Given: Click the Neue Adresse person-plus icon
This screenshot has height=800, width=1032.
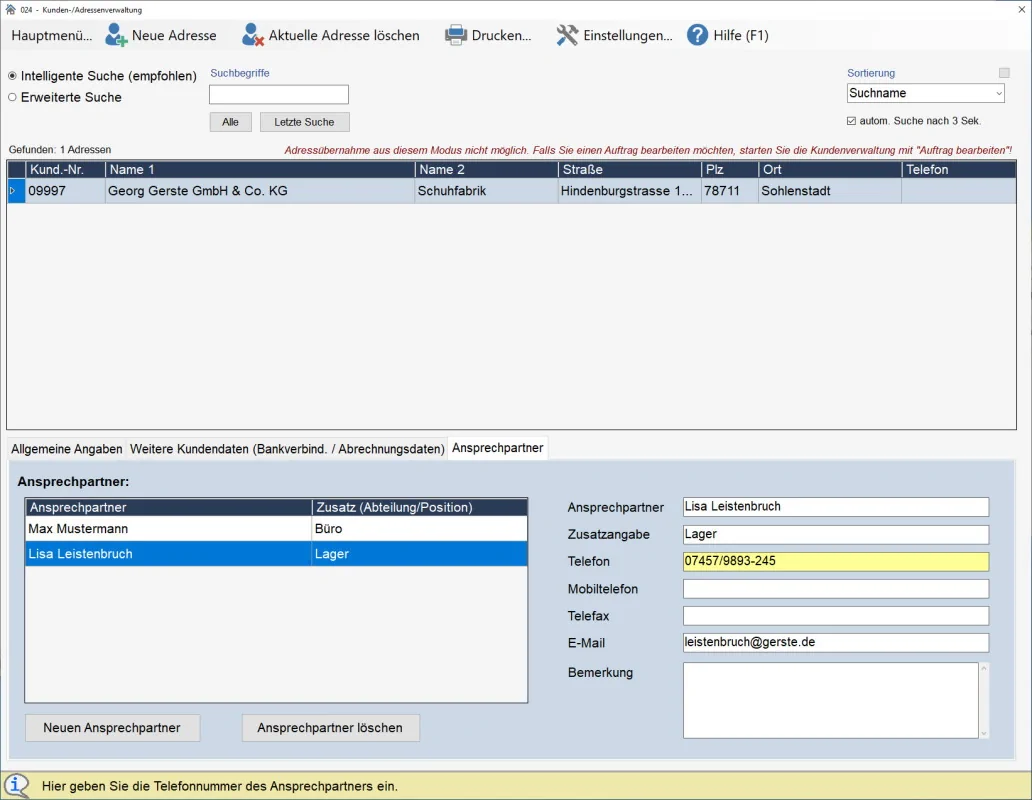Looking at the screenshot, I should click(116, 35).
